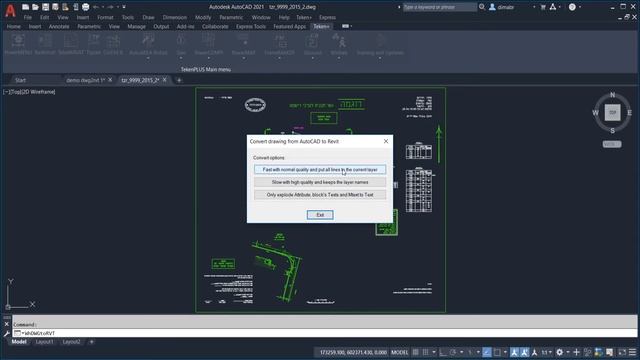Click the keyword search input field
The image size is (640, 360).
click(440, 7)
